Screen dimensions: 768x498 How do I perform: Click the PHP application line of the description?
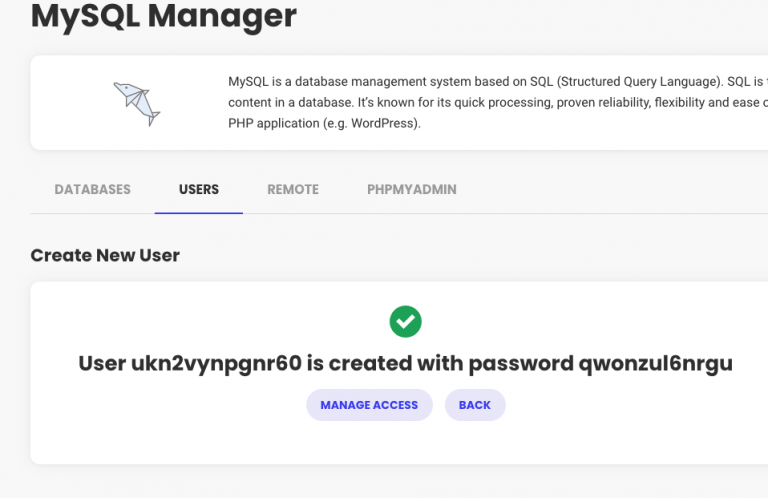coord(324,123)
